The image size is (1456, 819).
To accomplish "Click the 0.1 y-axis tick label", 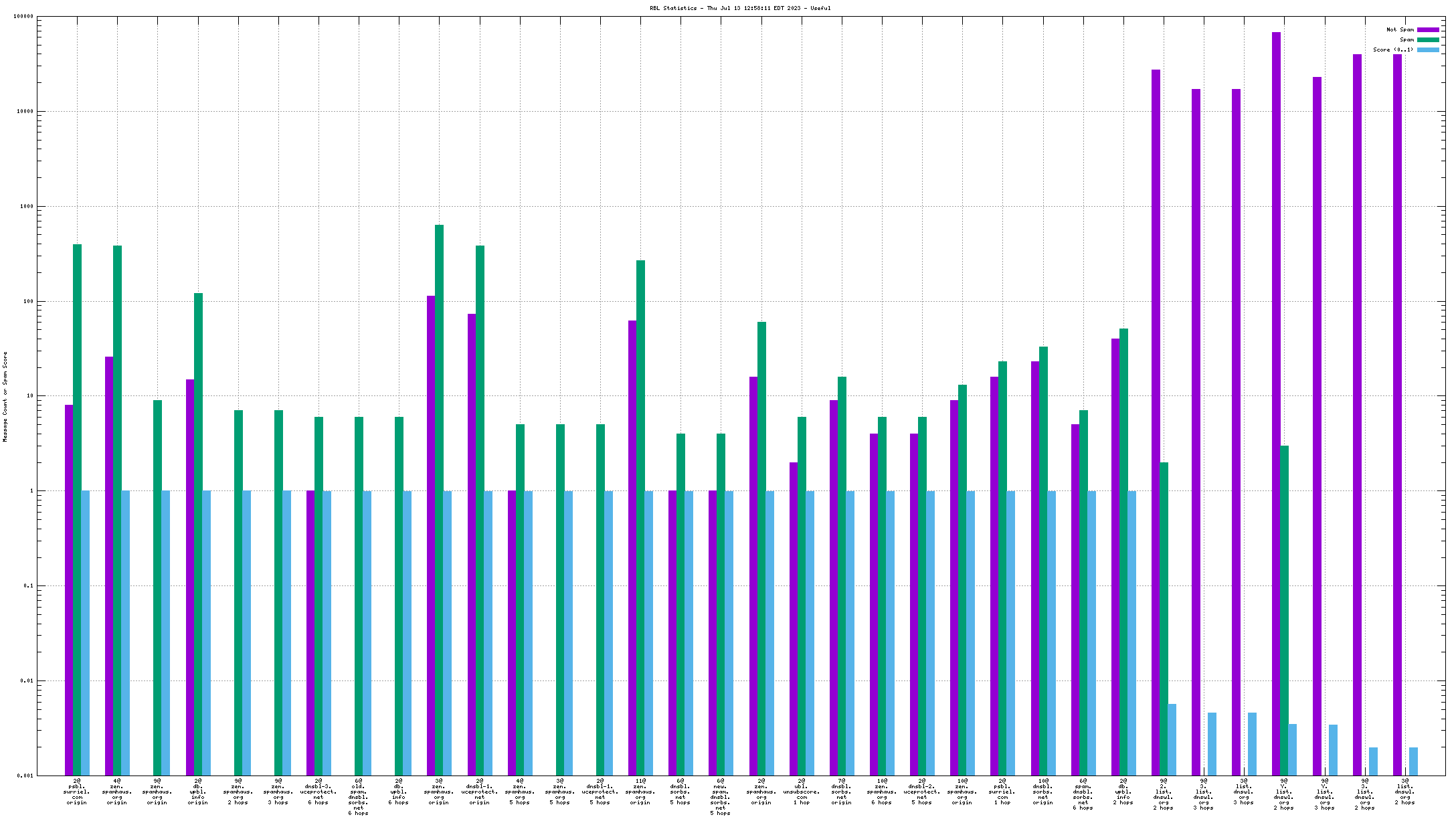I will (28, 586).
